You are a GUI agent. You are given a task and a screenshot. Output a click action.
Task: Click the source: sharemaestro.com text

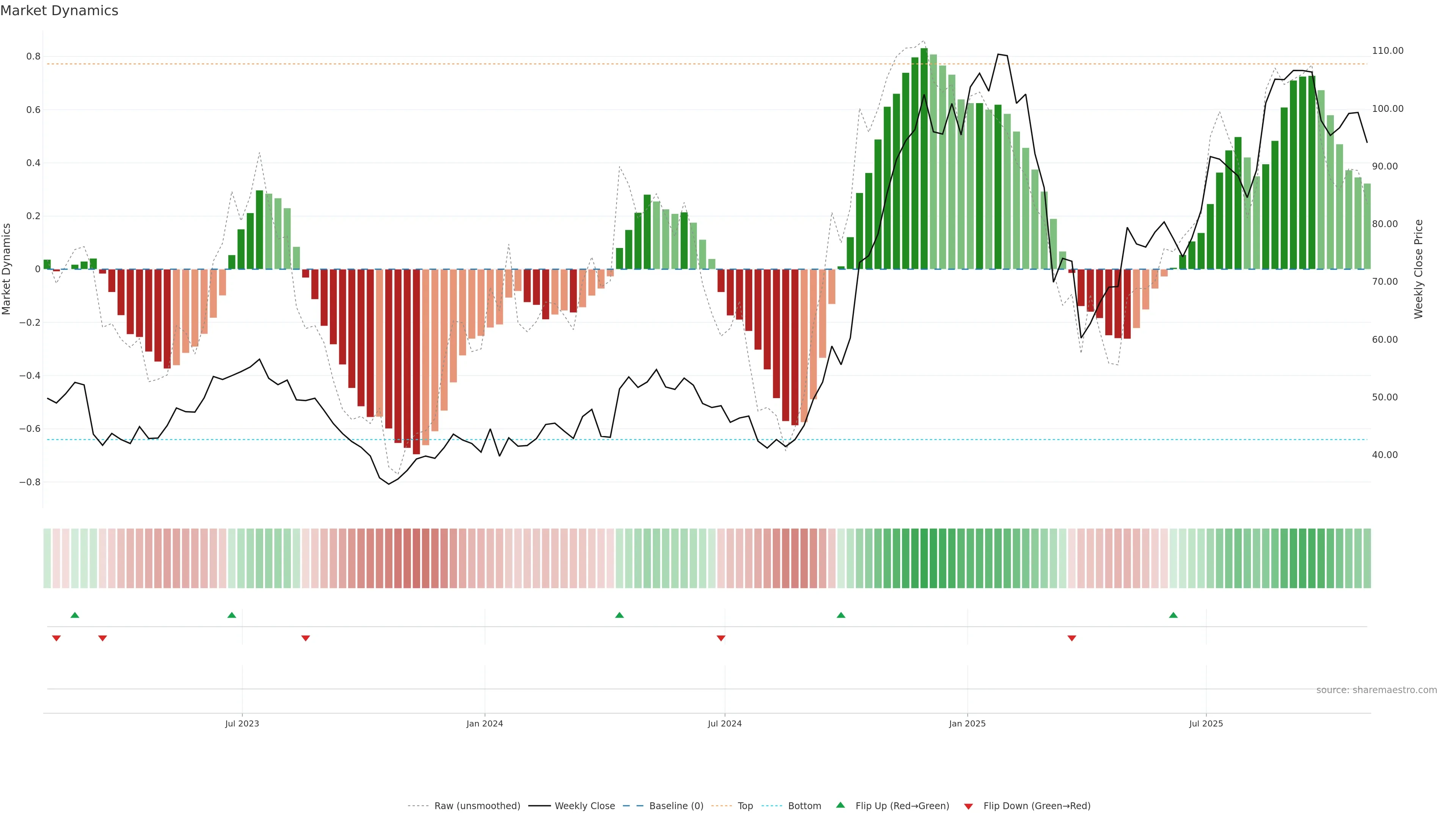pyautogui.click(x=1376, y=690)
